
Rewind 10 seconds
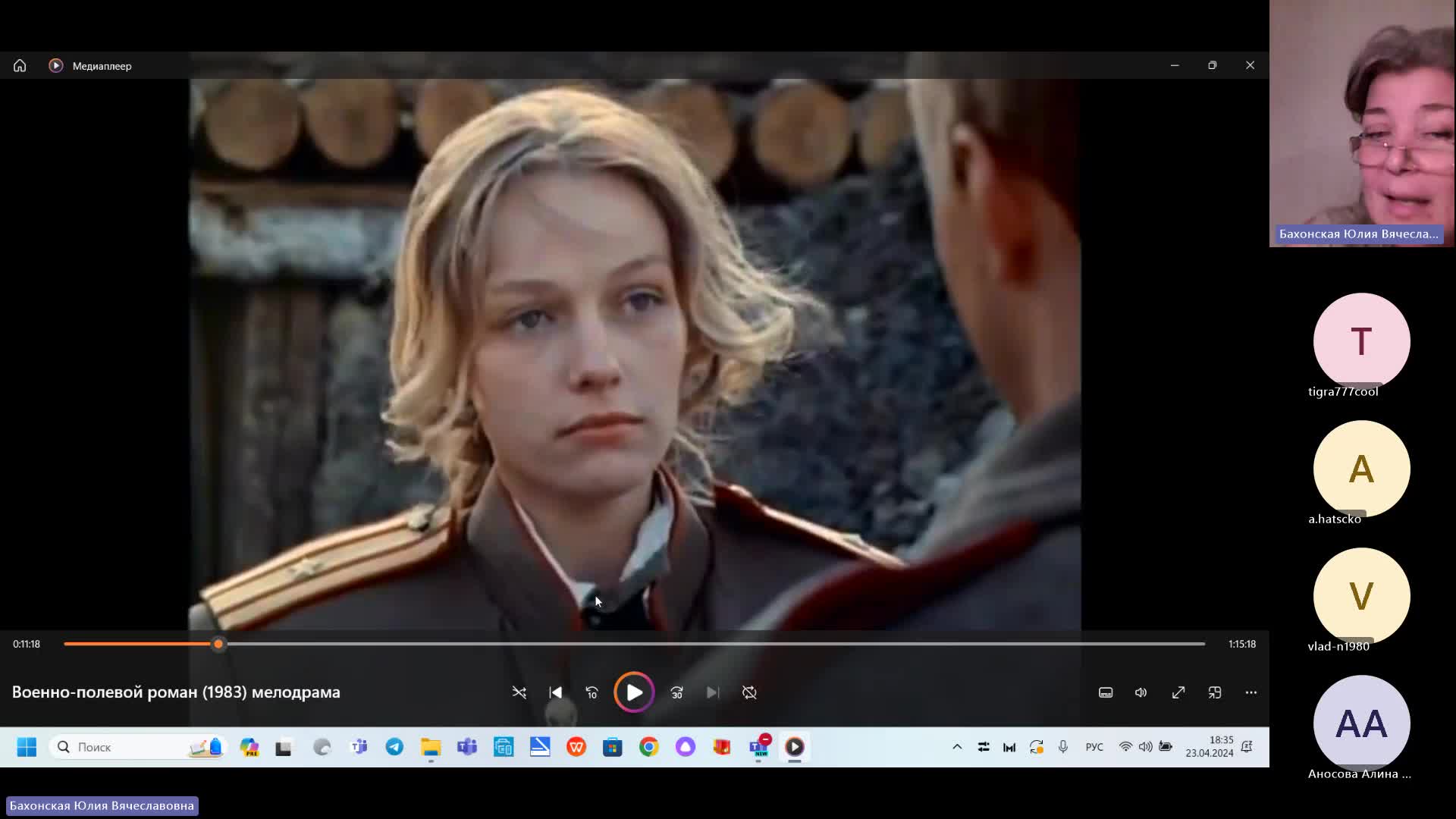tap(592, 692)
